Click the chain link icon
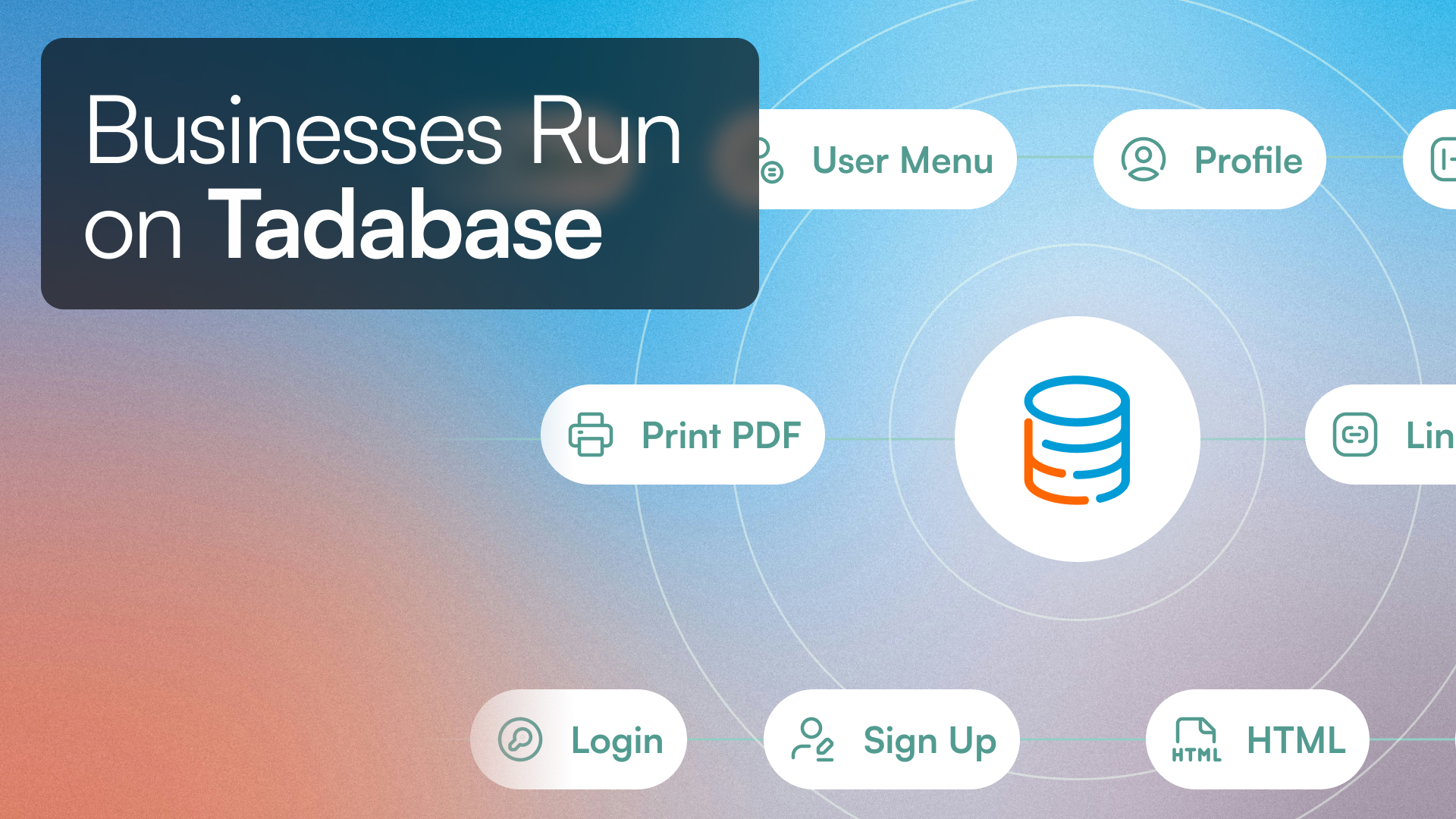Viewport: 1456px width, 819px height. 1355,435
